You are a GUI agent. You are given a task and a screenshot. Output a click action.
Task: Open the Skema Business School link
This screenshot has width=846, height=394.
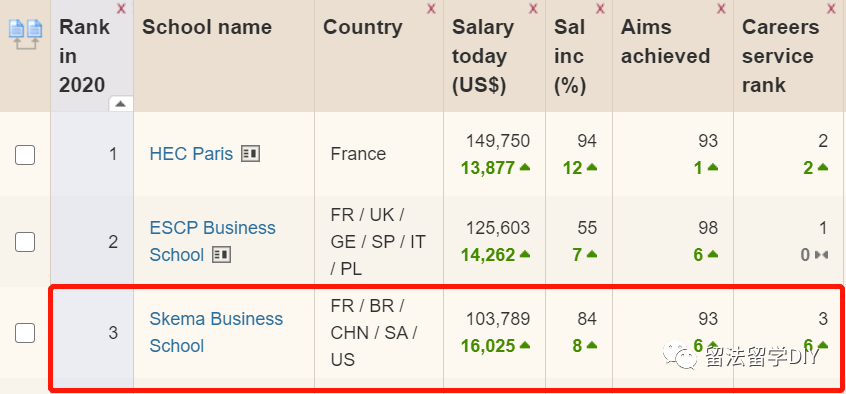click(216, 332)
